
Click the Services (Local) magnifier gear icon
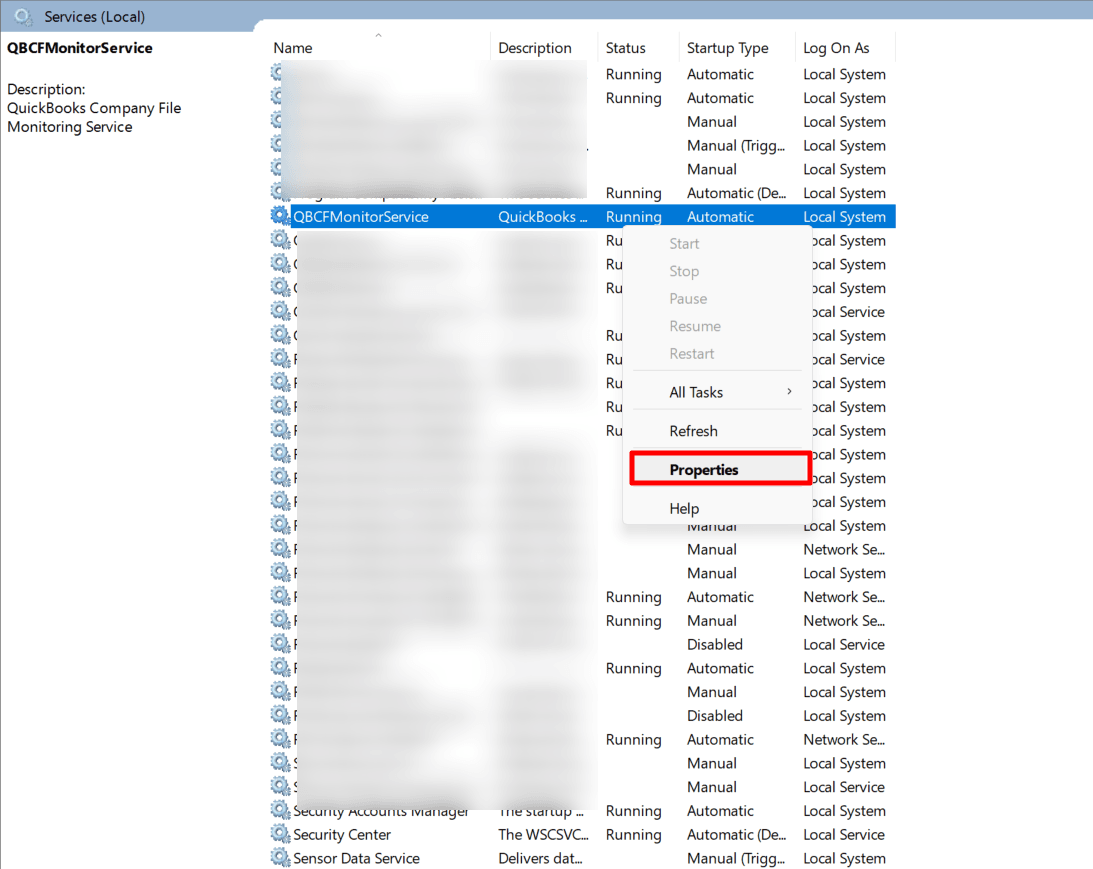point(22,17)
